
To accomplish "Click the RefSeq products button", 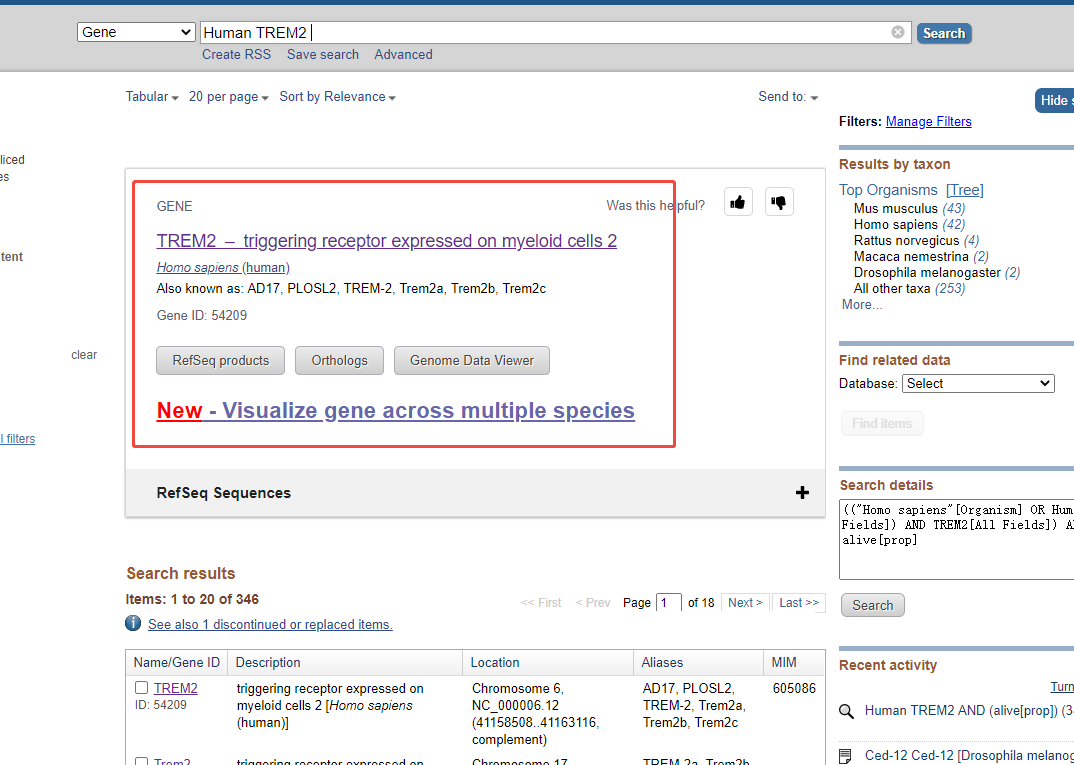I will click(221, 361).
